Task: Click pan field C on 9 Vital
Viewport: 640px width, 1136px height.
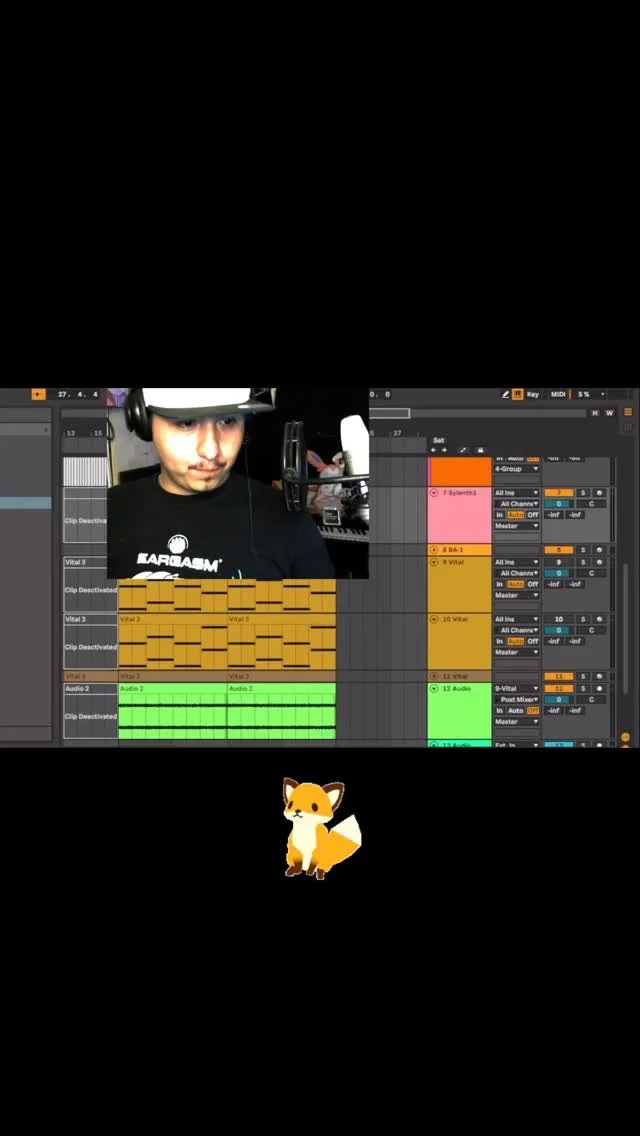Action: 591,573
